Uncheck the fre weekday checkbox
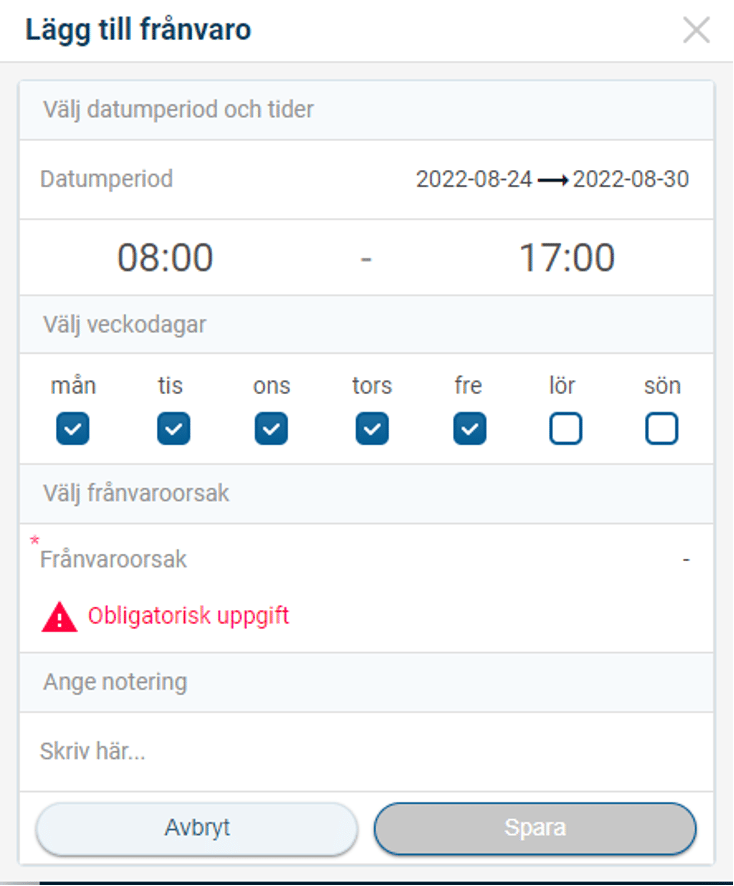 tap(469, 429)
